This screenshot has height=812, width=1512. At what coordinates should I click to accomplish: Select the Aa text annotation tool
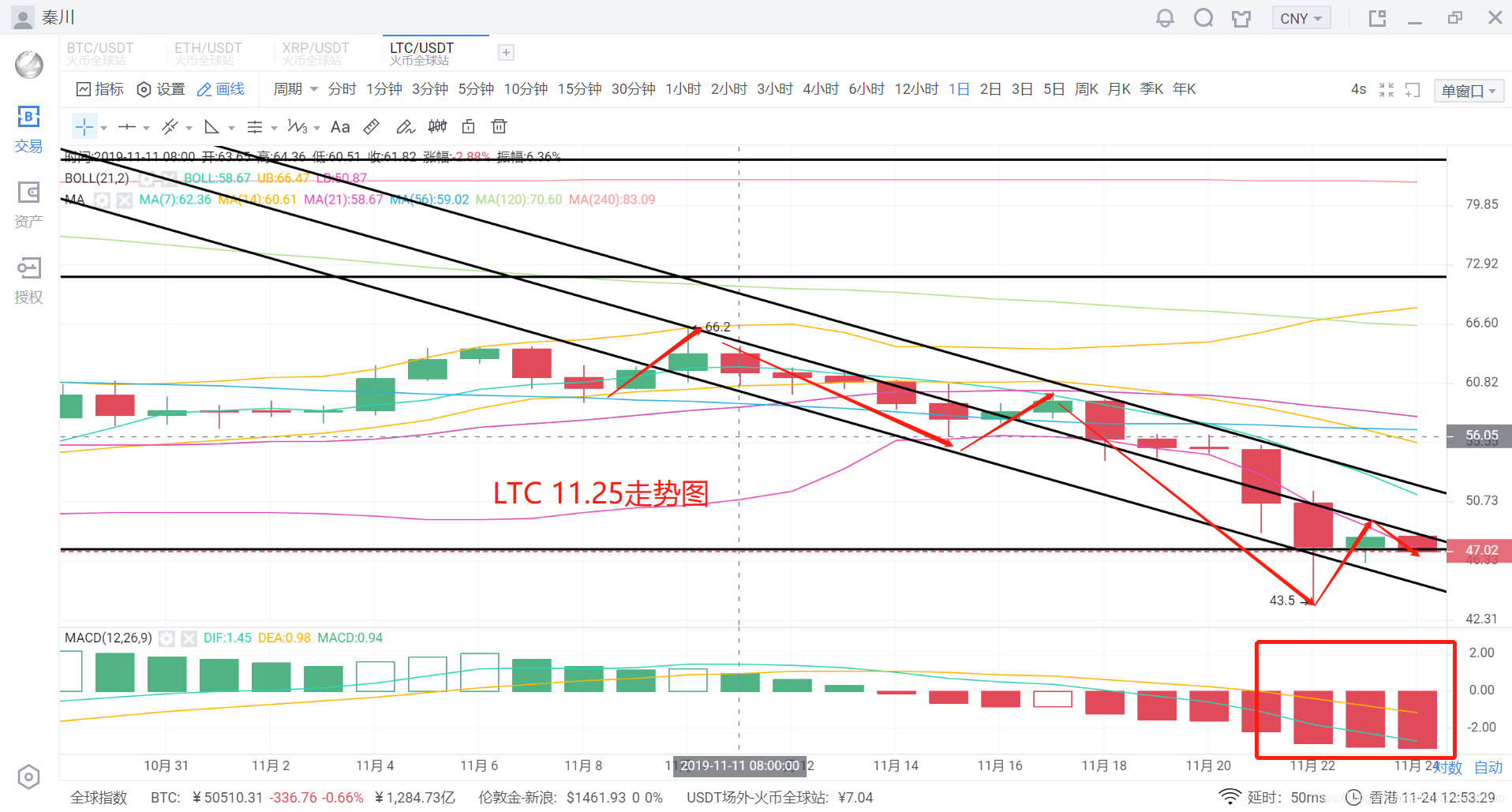coord(340,126)
